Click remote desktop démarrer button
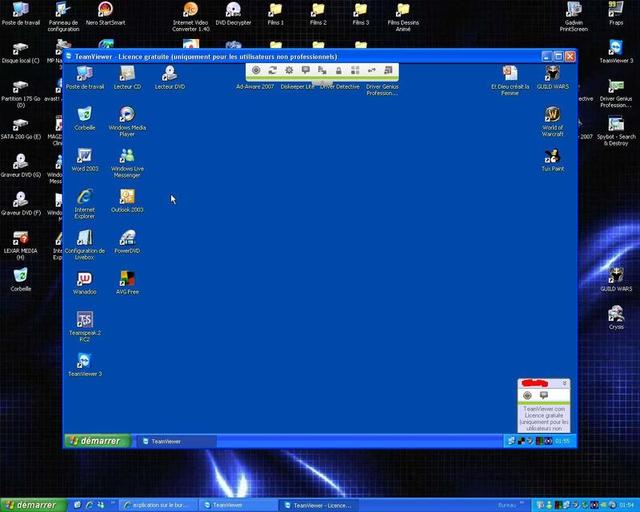Image resolution: width=640 pixels, height=512 pixels. [97, 441]
